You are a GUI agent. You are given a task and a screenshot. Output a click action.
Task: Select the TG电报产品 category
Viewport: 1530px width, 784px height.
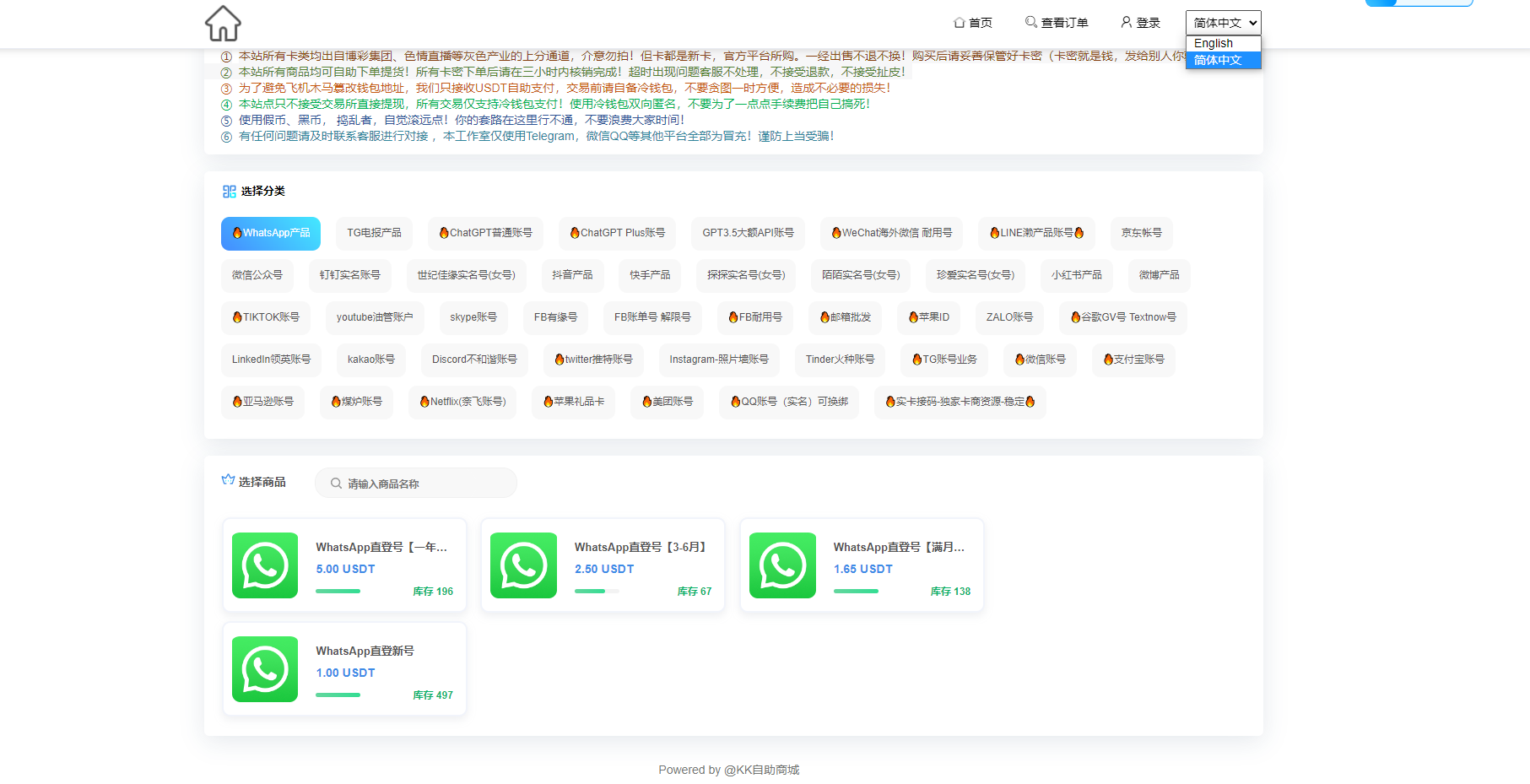(375, 233)
